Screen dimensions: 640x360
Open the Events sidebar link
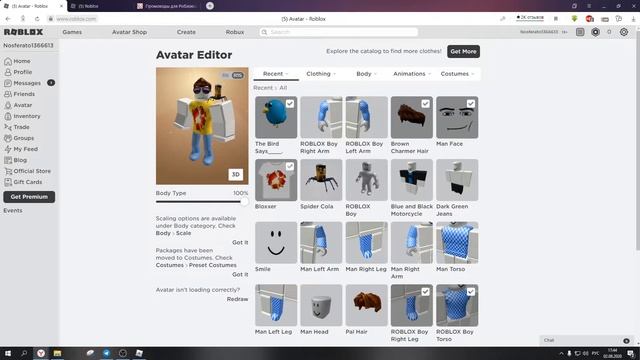click(13, 211)
